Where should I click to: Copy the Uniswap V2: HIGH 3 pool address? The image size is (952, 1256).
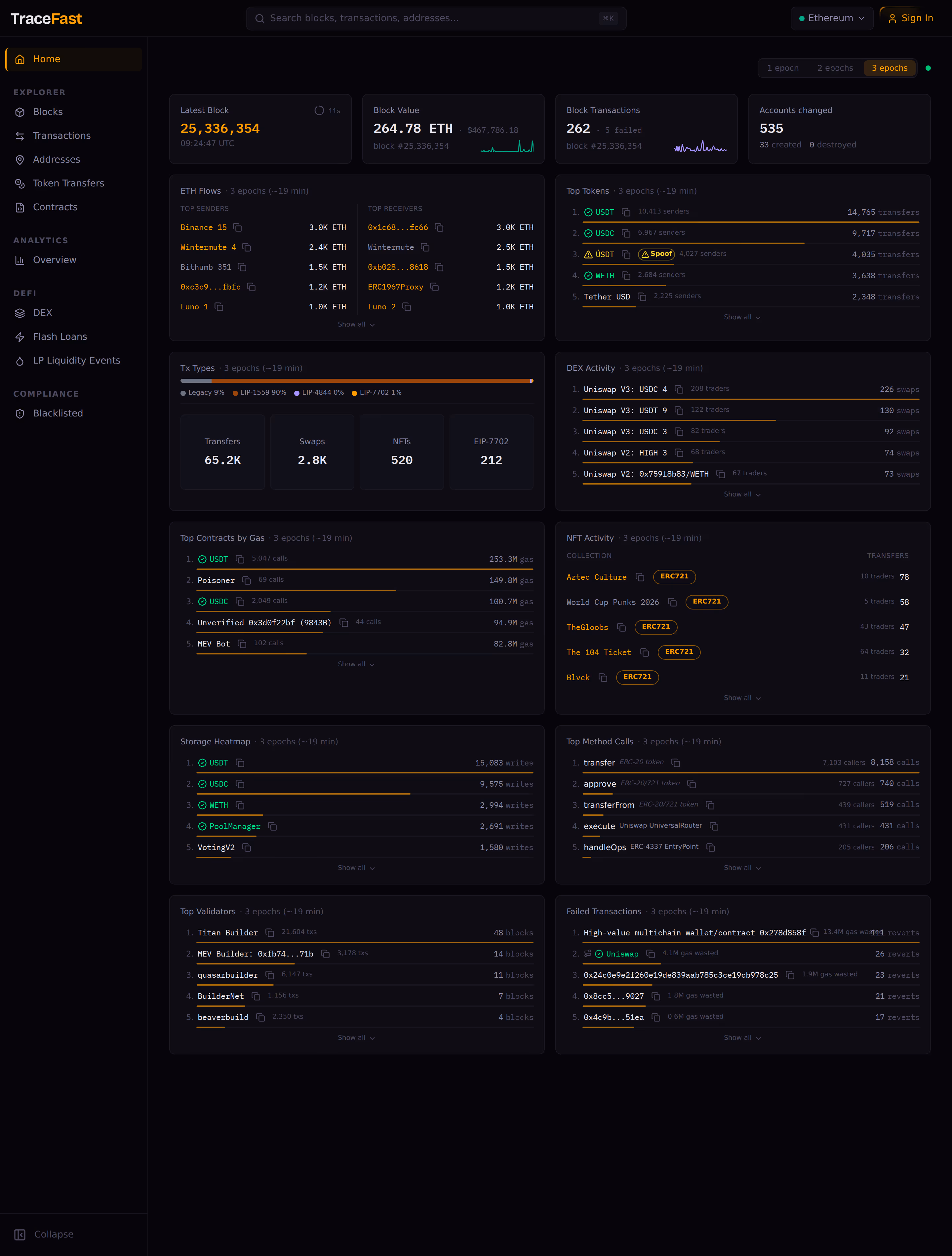[x=679, y=453]
